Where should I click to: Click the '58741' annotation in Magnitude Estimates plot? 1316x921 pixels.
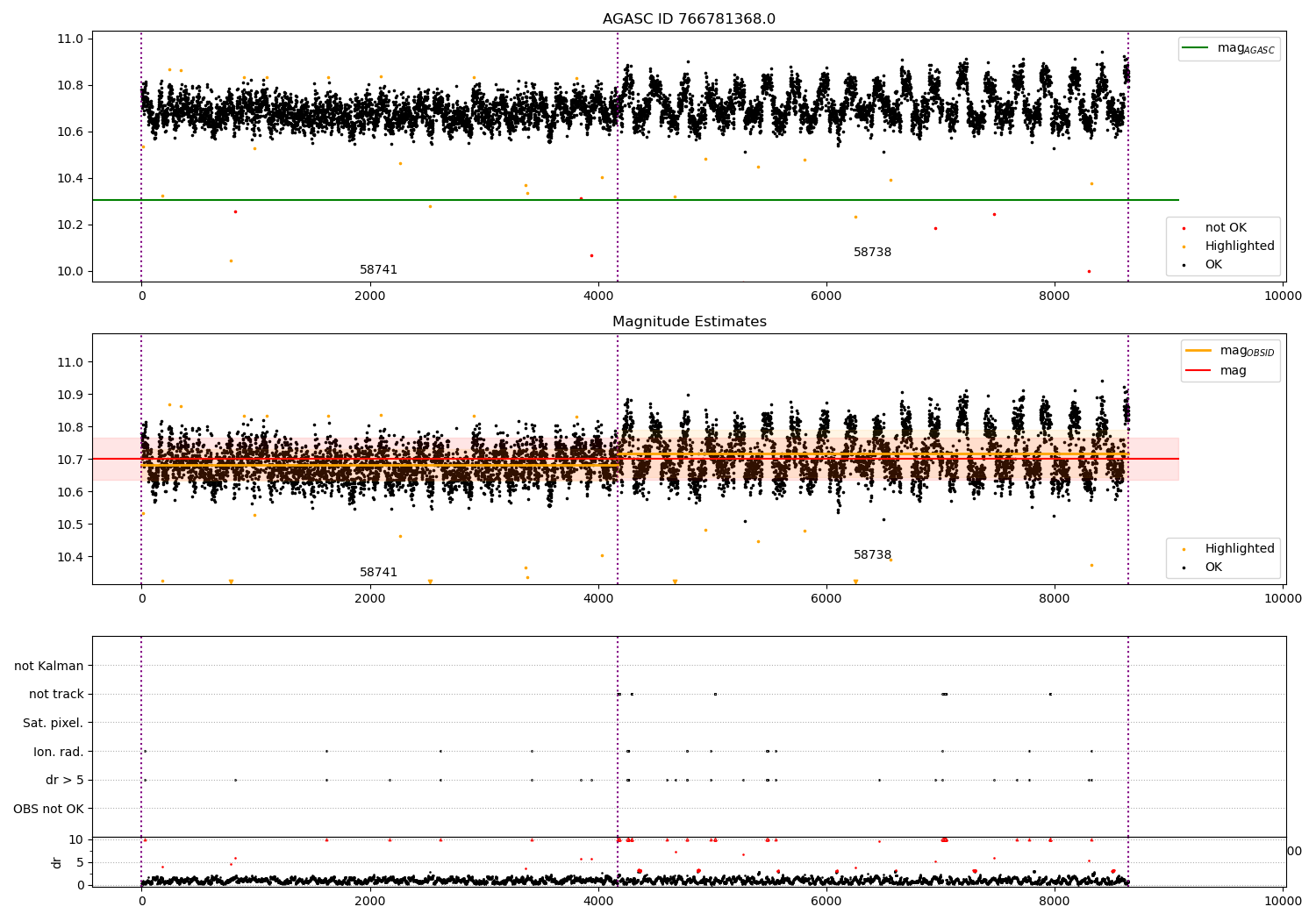click(x=378, y=573)
